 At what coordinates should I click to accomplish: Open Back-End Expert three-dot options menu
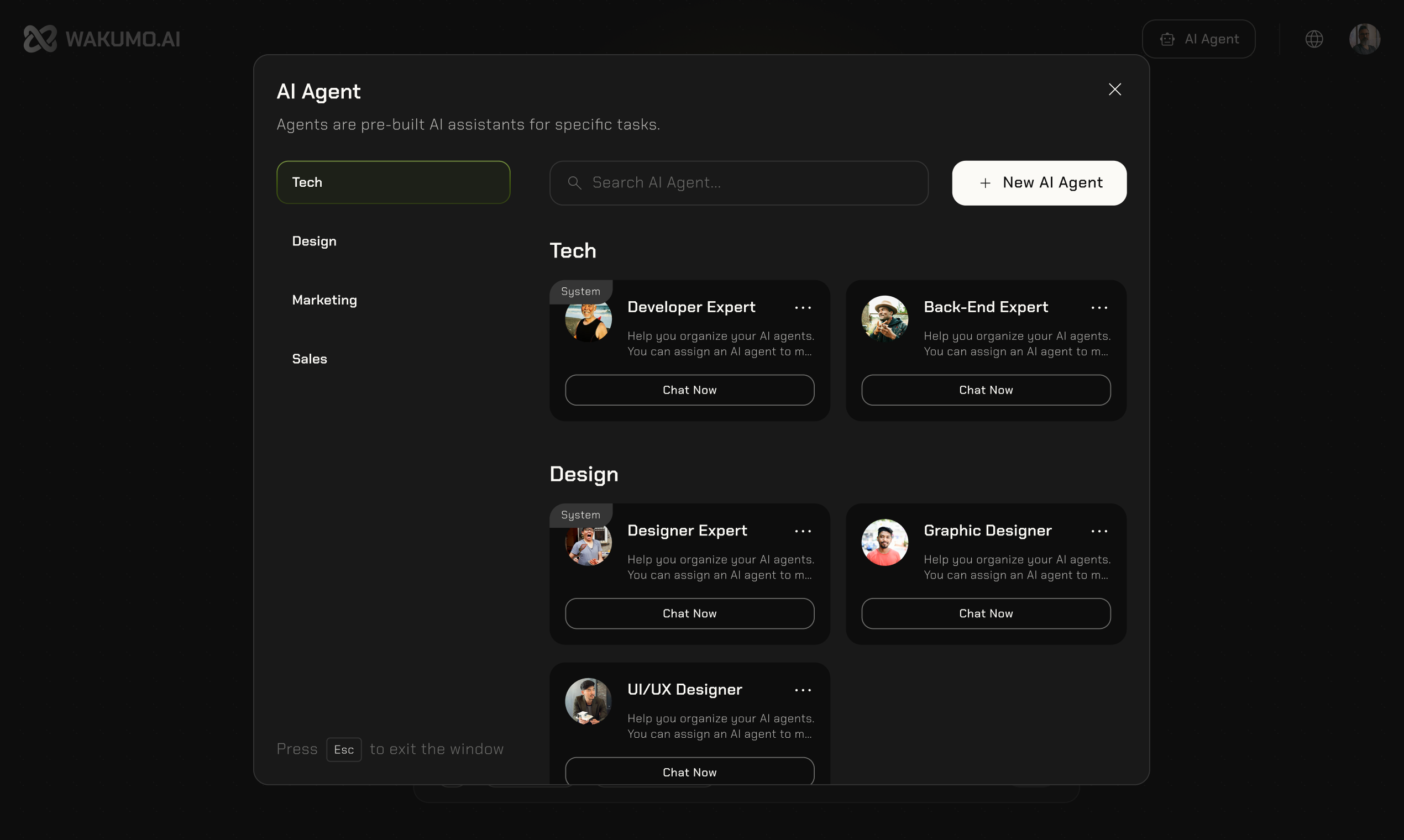(1099, 307)
